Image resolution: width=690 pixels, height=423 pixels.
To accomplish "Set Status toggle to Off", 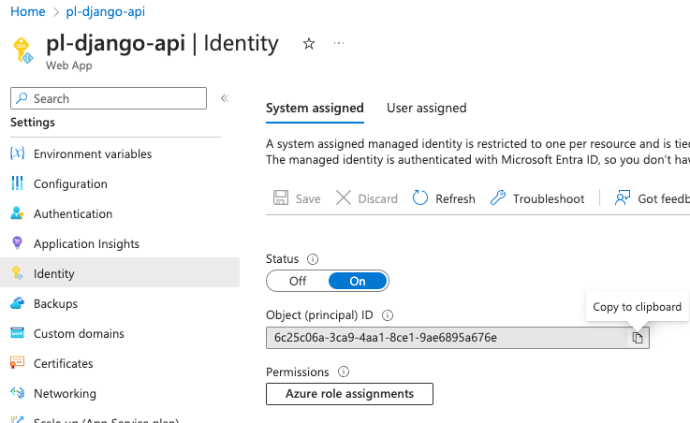I will 298,281.
